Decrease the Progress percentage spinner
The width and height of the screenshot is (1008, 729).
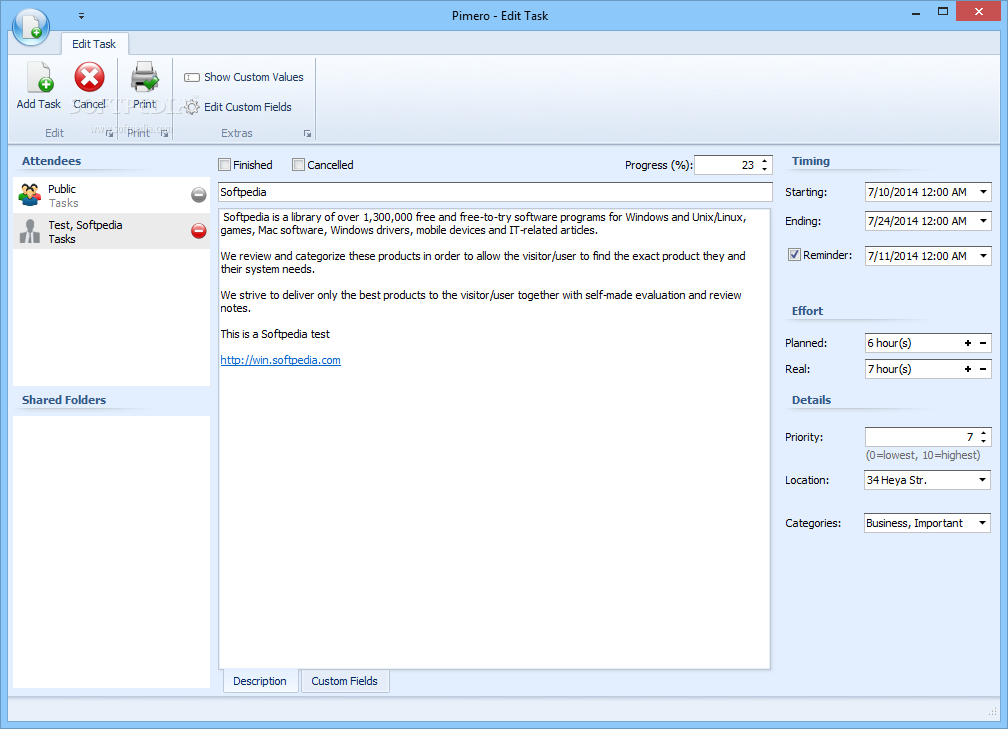tap(764, 169)
